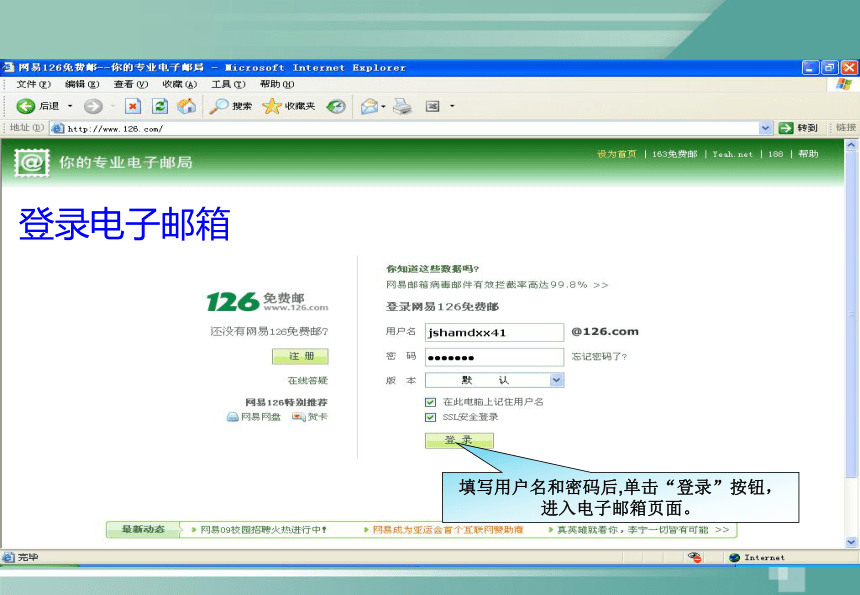The width and height of the screenshot is (860, 595).
Task: Click the 126 mail @ stamp logo
Action: (32, 162)
